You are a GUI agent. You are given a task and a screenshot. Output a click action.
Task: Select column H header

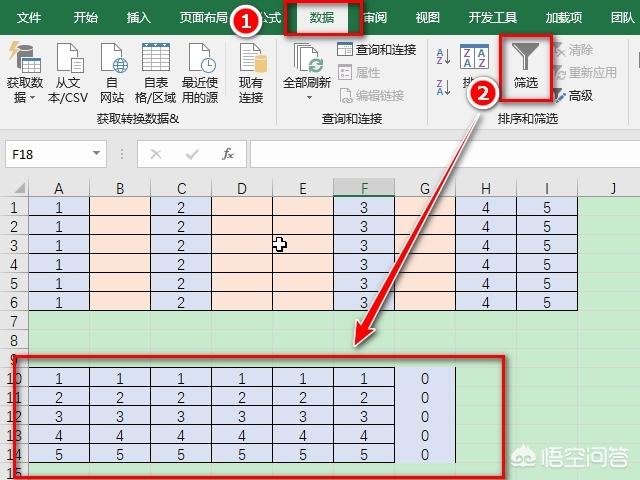click(x=486, y=188)
